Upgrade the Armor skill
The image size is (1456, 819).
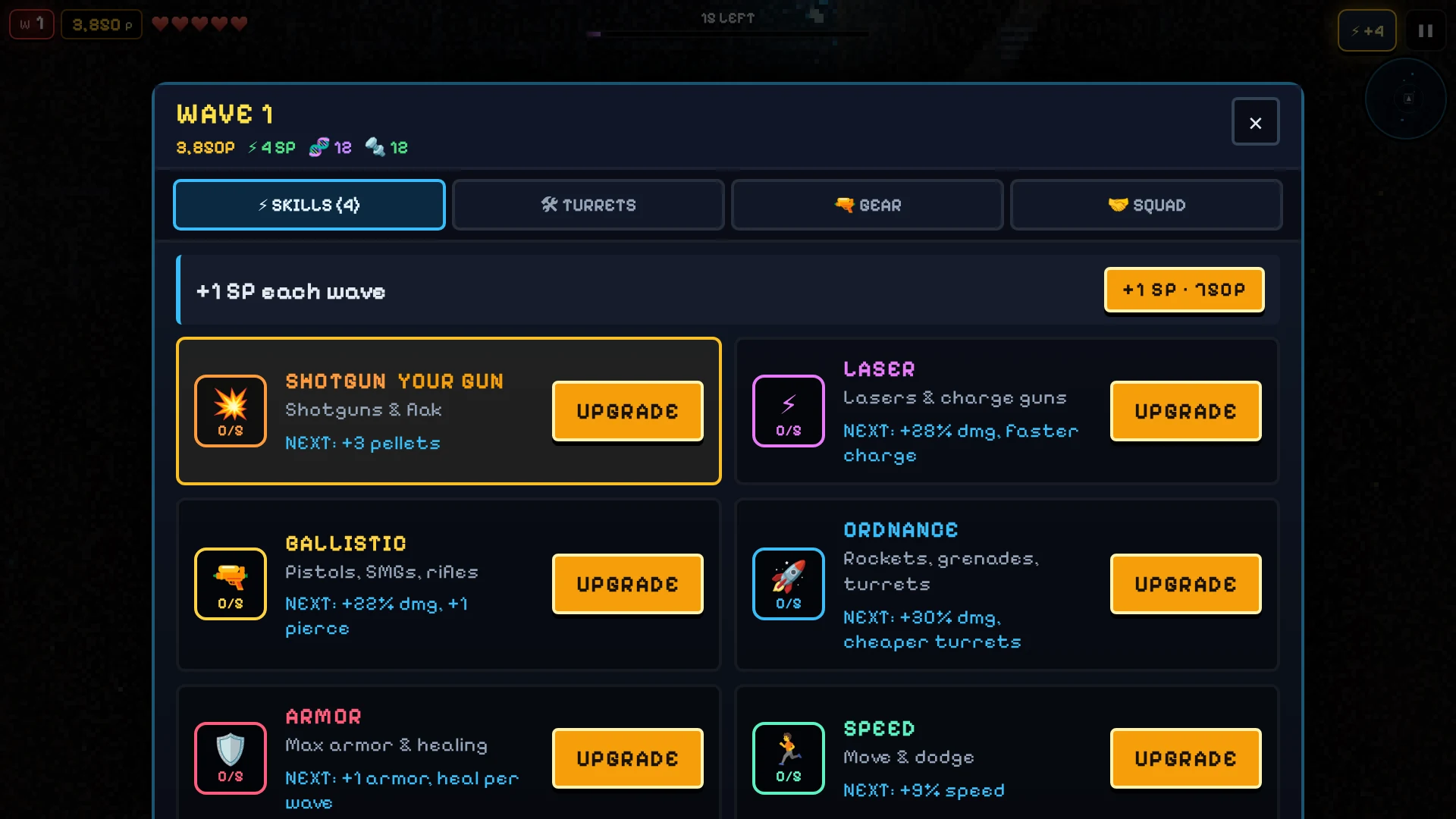(628, 758)
